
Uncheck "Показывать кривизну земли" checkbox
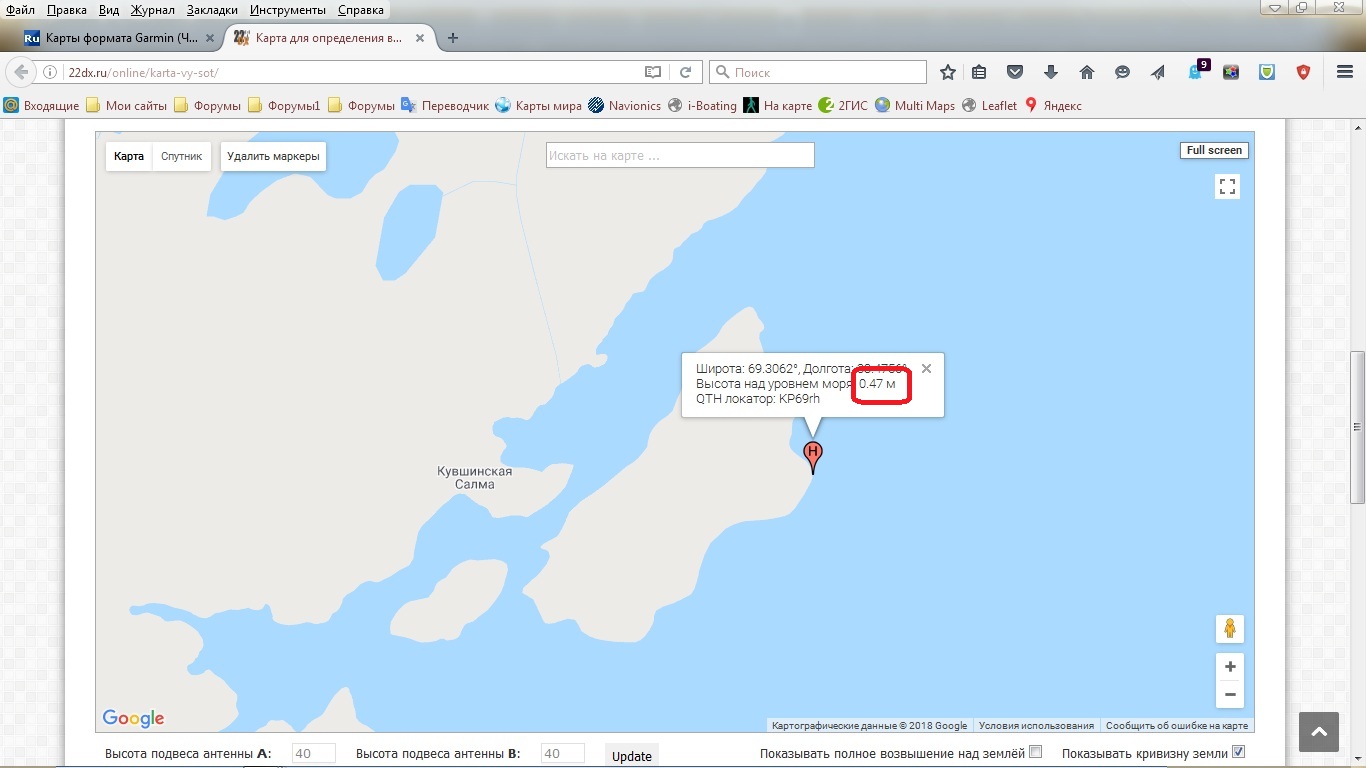(x=1239, y=752)
